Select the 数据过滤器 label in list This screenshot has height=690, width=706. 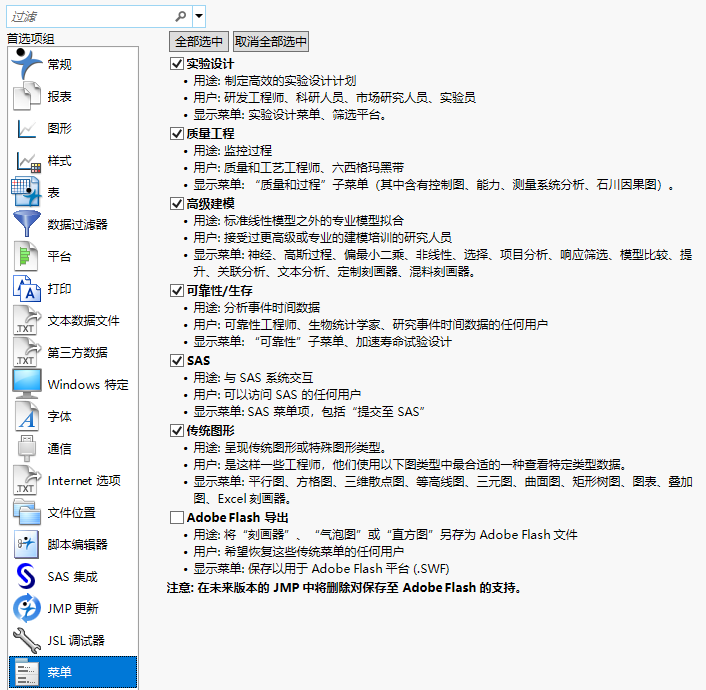pos(77,224)
